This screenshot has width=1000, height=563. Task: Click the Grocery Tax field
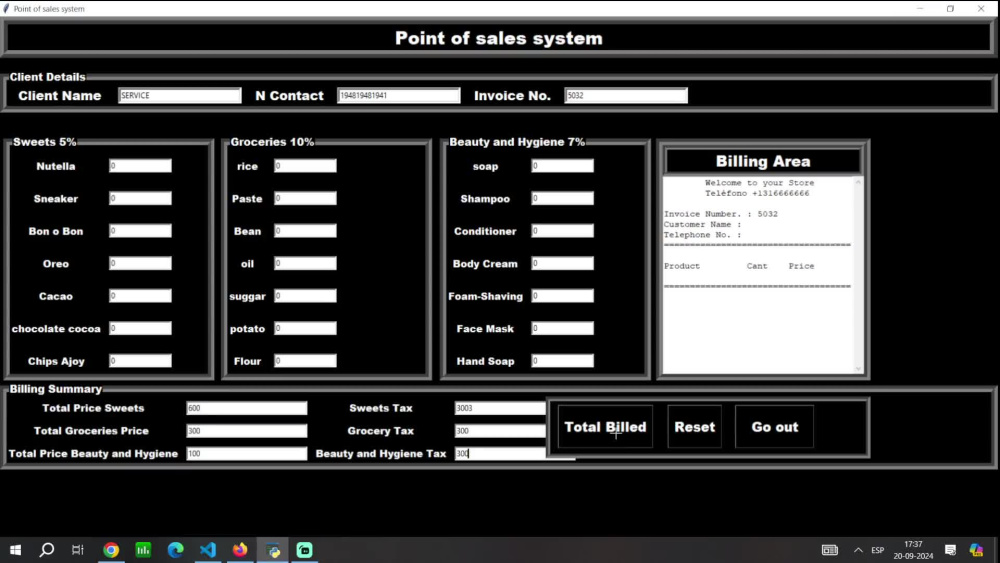coord(501,431)
